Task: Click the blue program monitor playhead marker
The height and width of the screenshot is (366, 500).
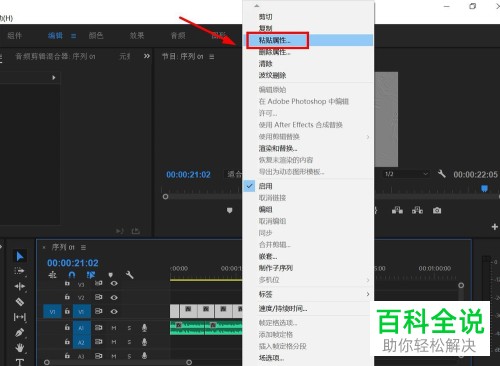Action: click(484, 189)
